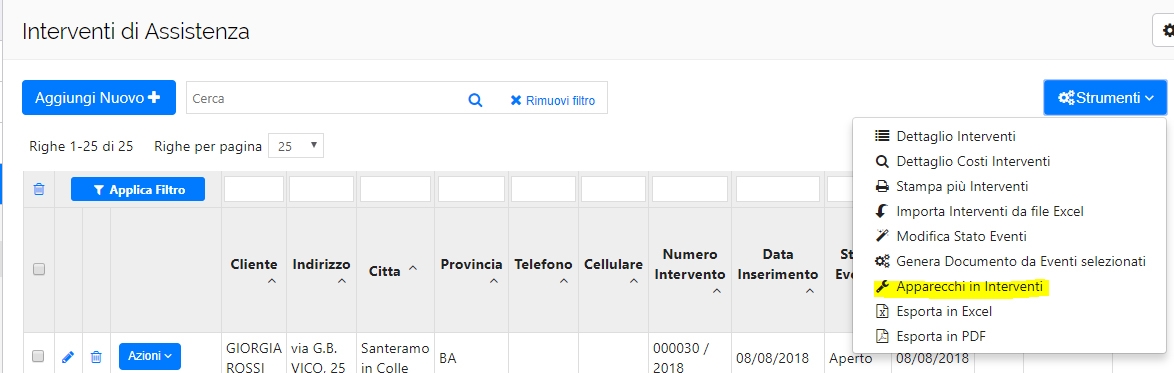Click the magnifier icon beside Dettaglio Costi
Screen dimensions: 1174x373
(882, 161)
